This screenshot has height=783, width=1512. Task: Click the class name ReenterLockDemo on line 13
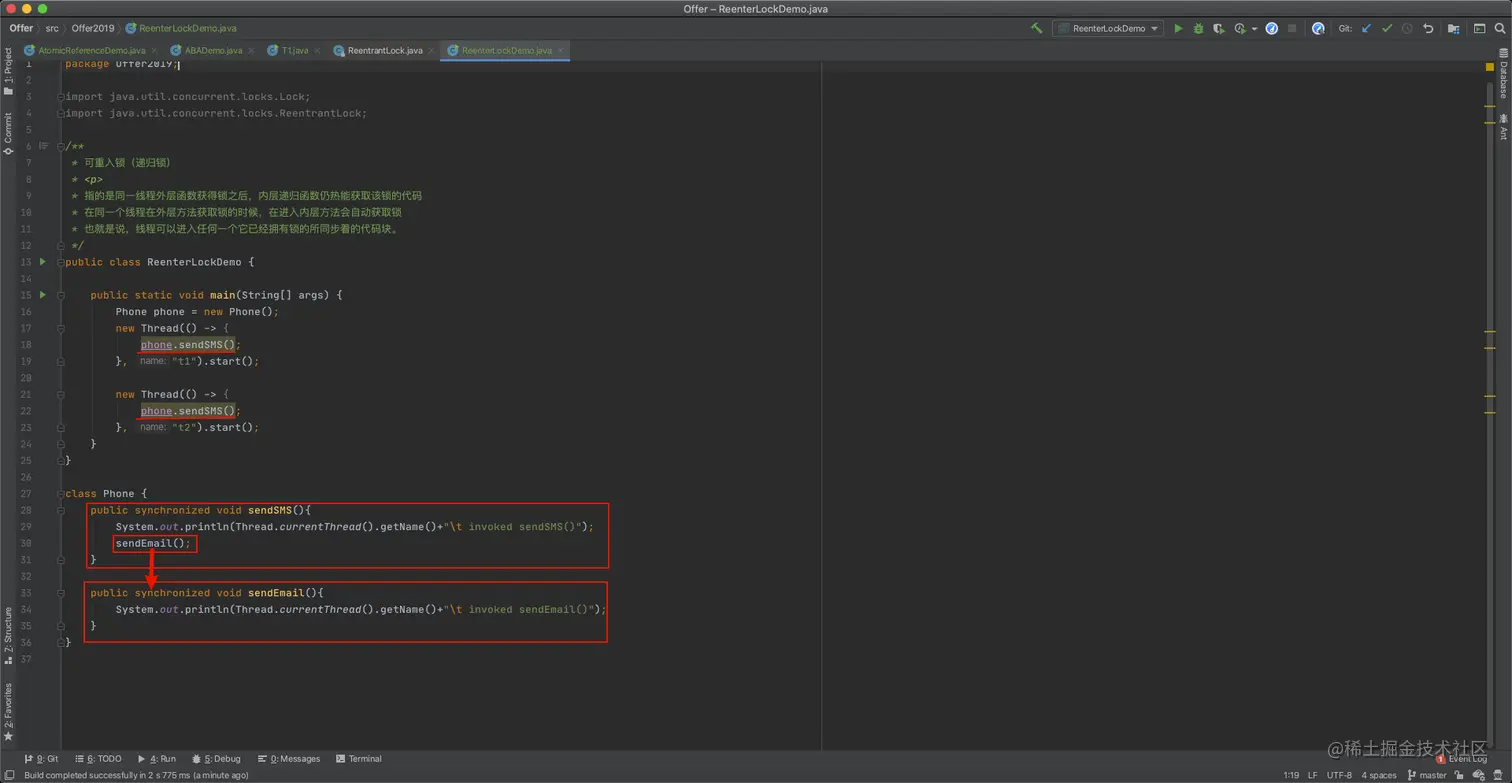(x=194, y=262)
